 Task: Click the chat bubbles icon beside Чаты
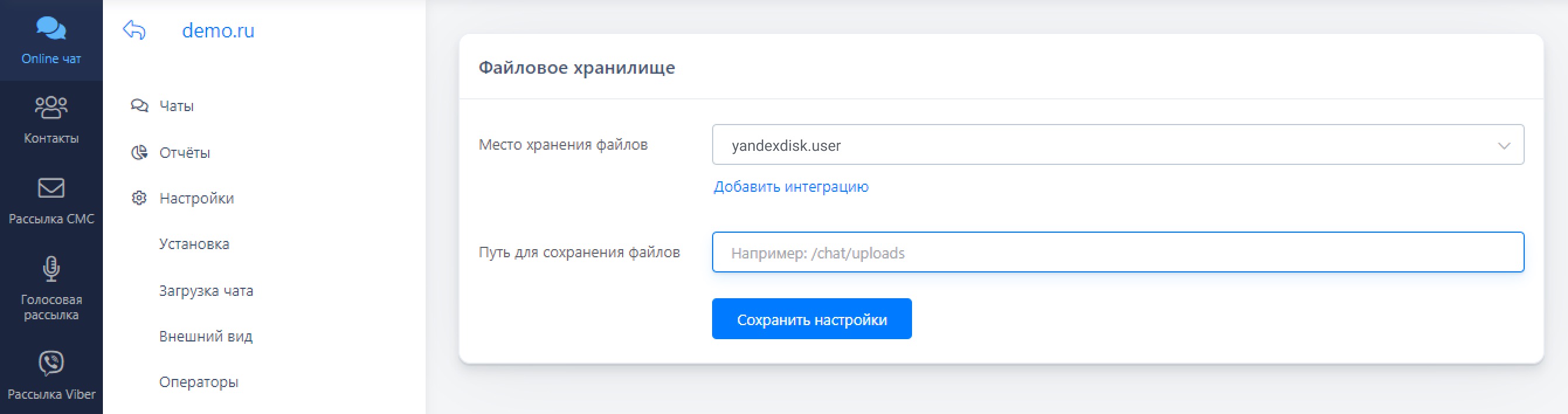[139, 106]
